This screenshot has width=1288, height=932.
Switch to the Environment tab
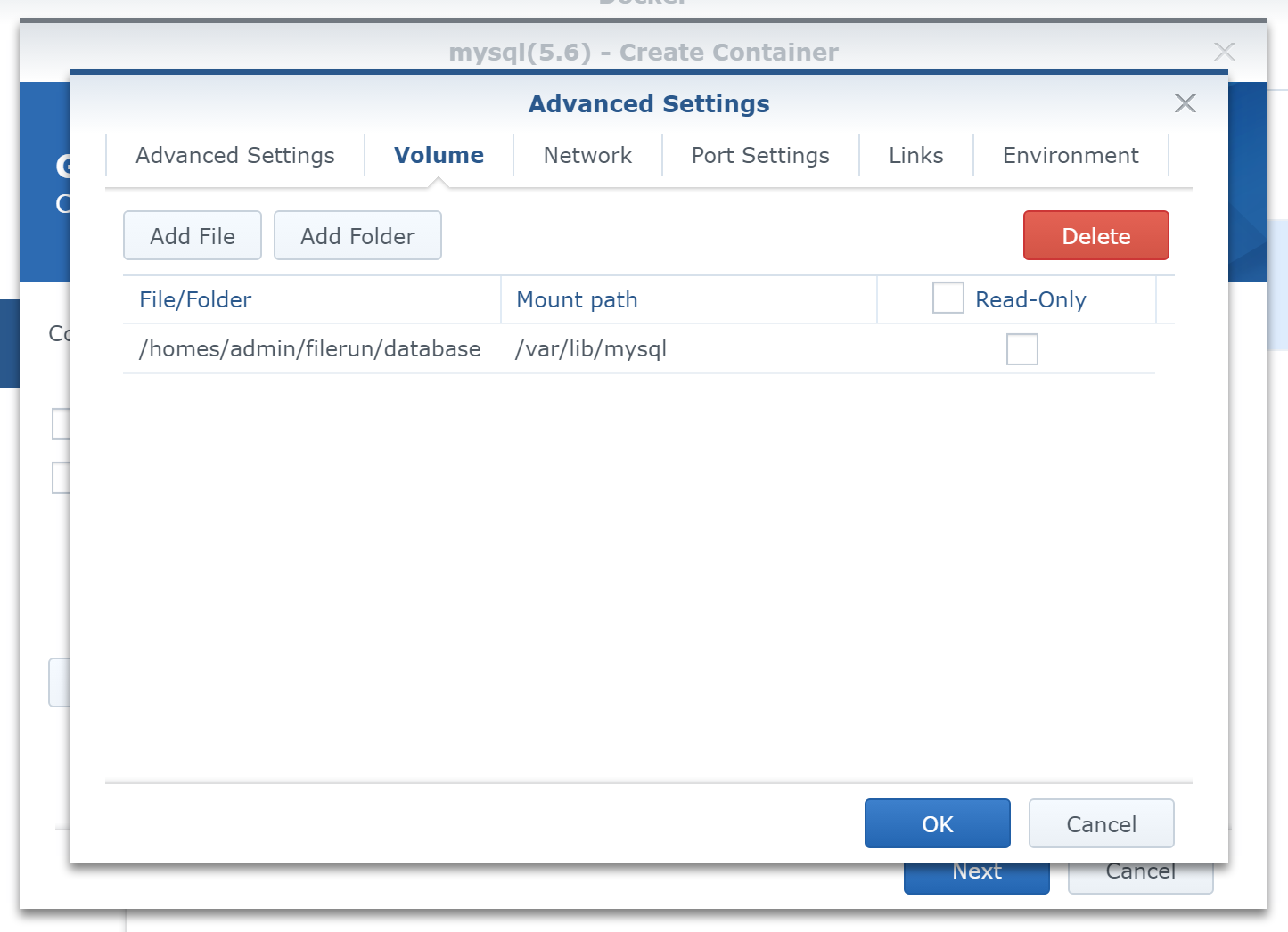tap(1070, 156)
